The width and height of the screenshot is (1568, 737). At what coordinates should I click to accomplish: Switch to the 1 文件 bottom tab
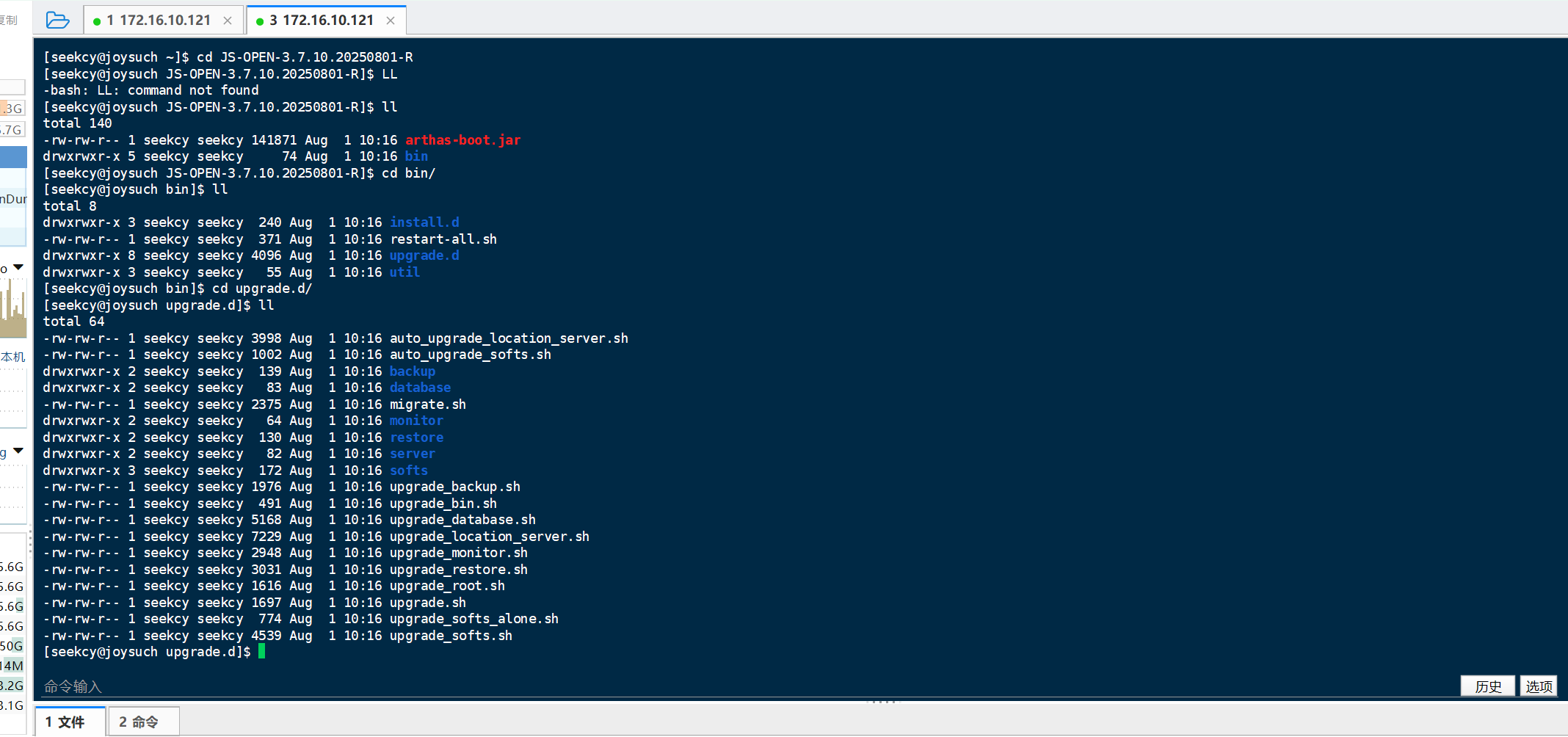70,722
